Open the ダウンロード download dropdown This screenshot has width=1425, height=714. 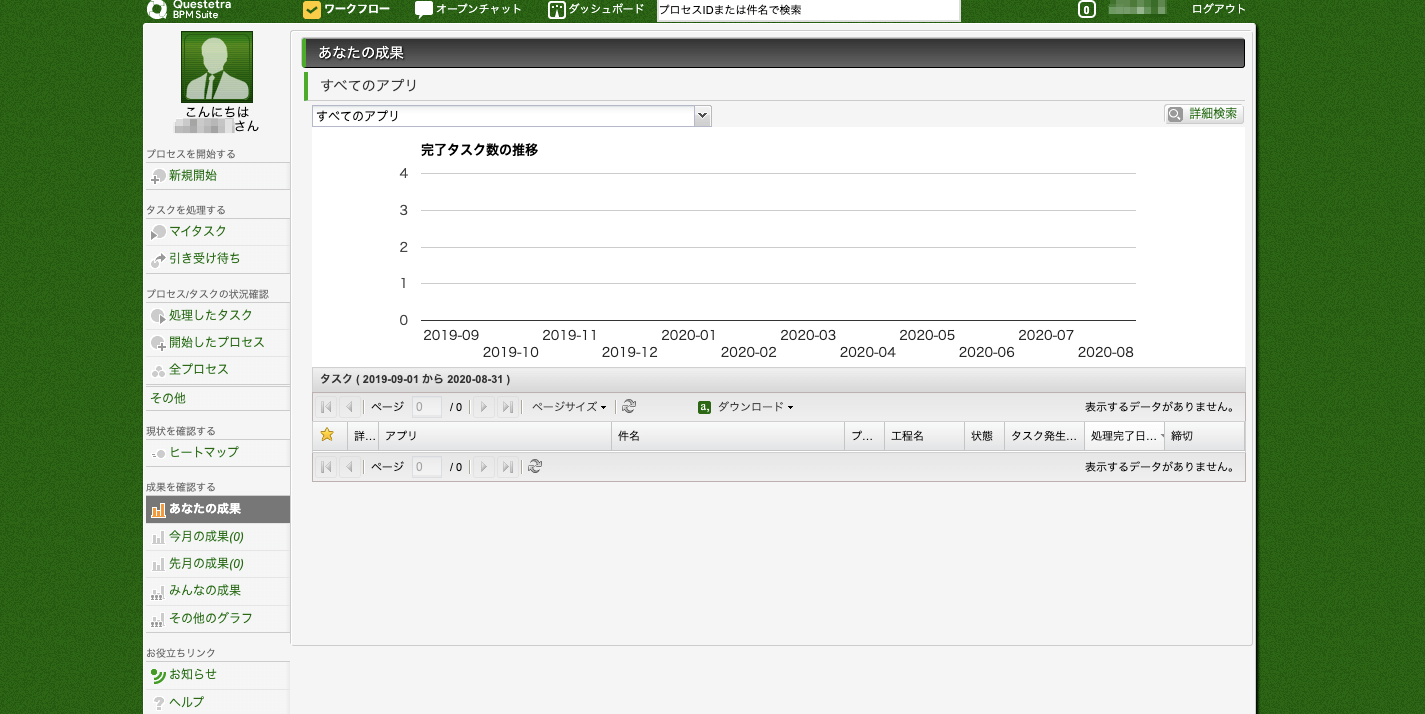(754, 407)
